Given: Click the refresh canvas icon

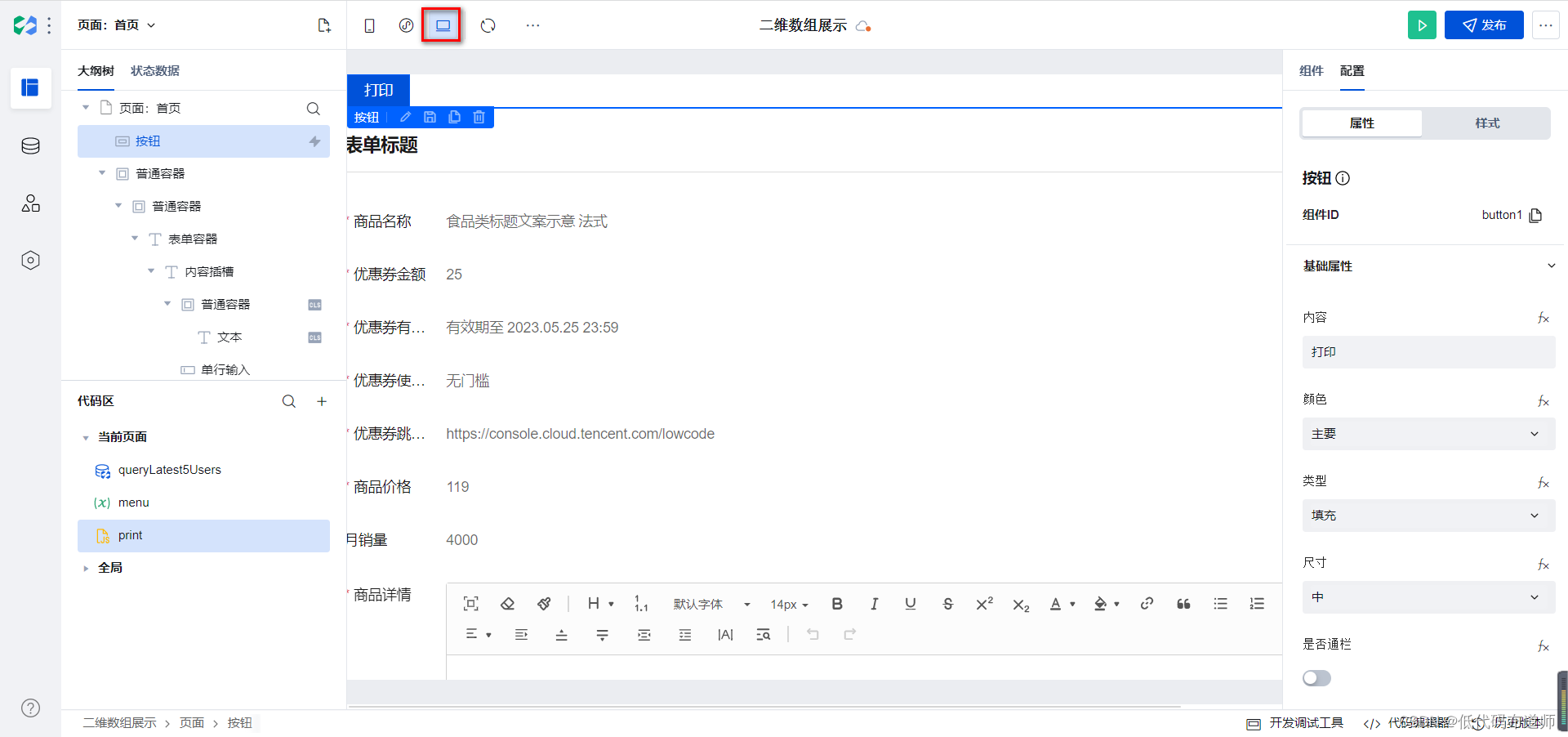Looking at the screenshot, I should pyautogui.click(x=488, y=25).
